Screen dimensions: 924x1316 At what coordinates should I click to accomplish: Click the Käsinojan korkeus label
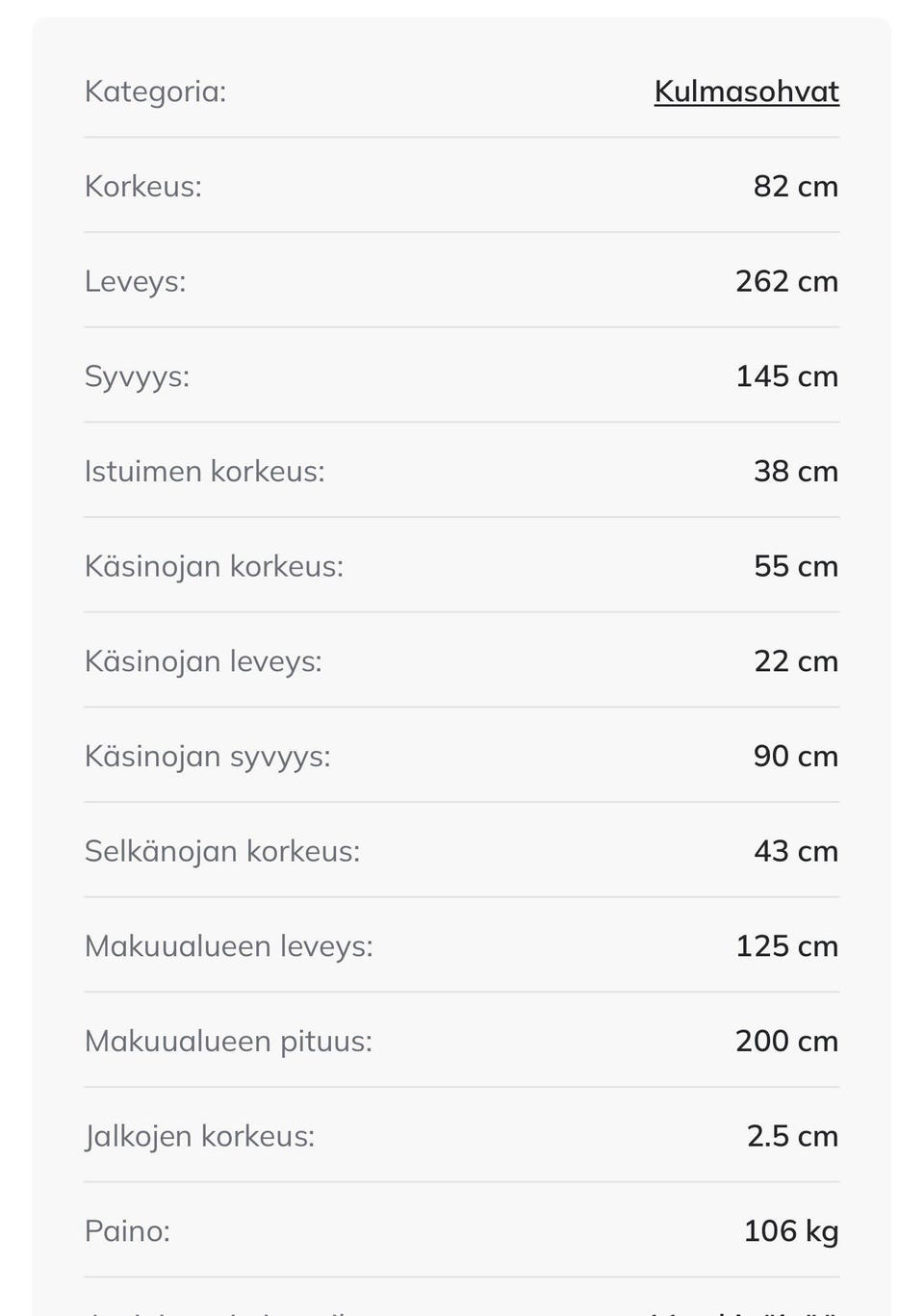[x=214, y=566]
